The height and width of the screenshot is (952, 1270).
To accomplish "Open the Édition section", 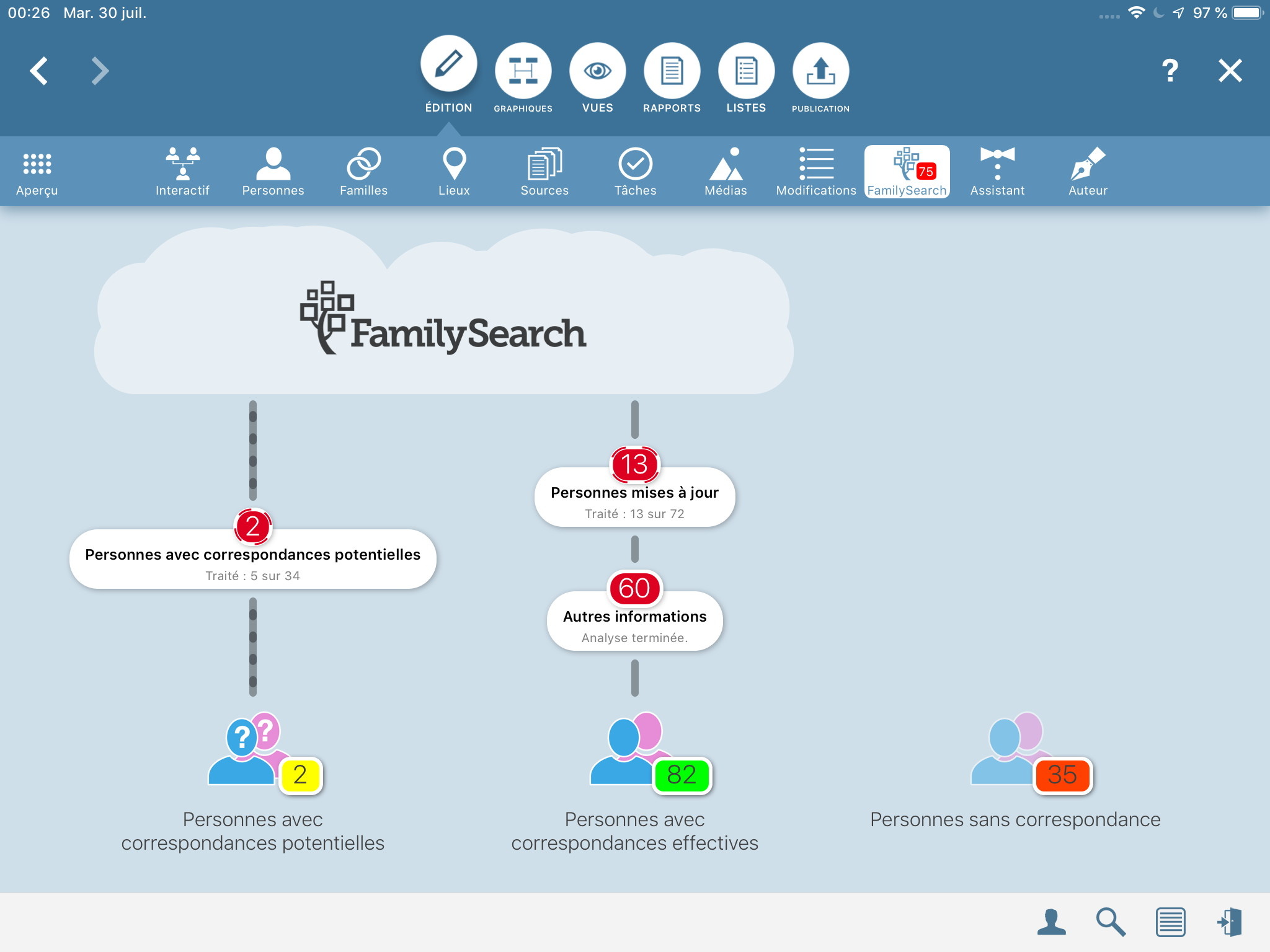I will [x=448, y=75].
